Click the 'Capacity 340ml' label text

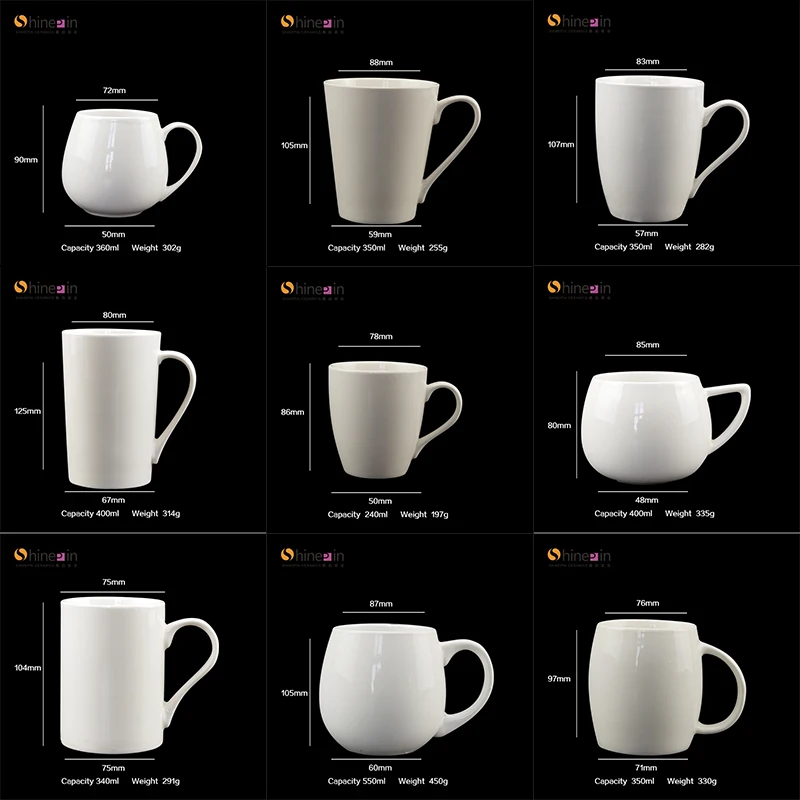point(90,781)
